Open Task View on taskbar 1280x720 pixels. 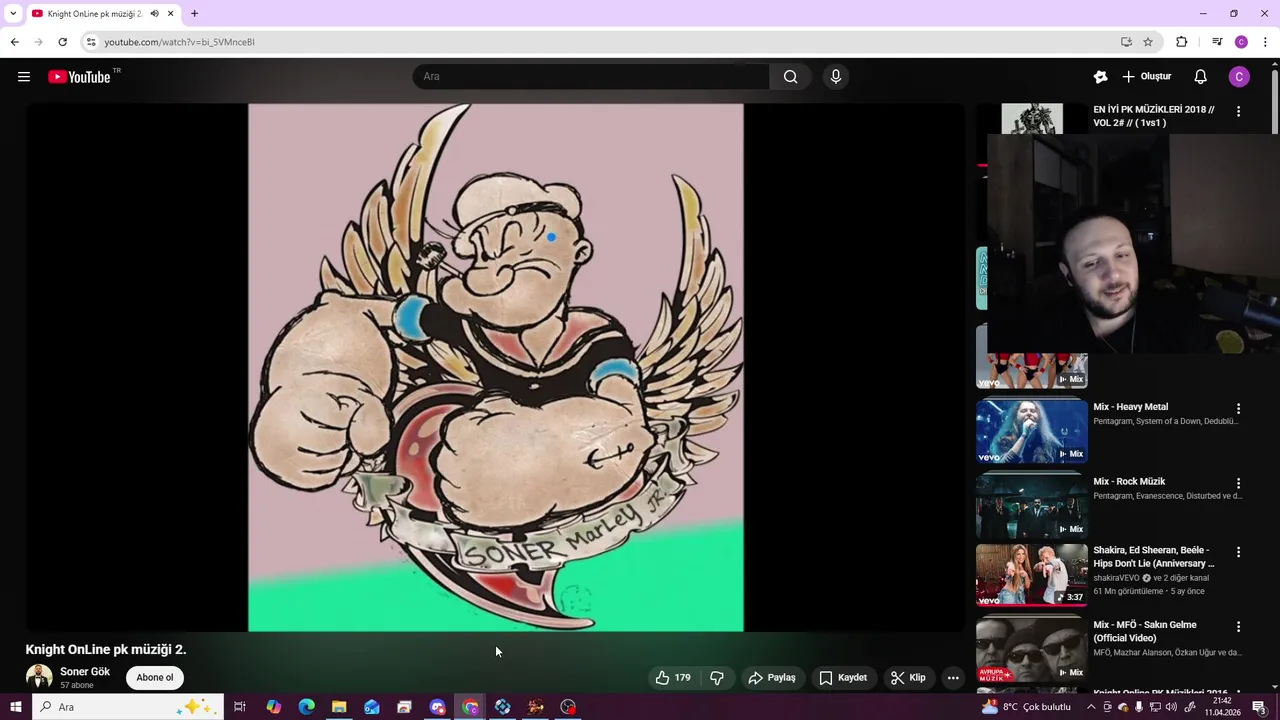pos(240,707)
